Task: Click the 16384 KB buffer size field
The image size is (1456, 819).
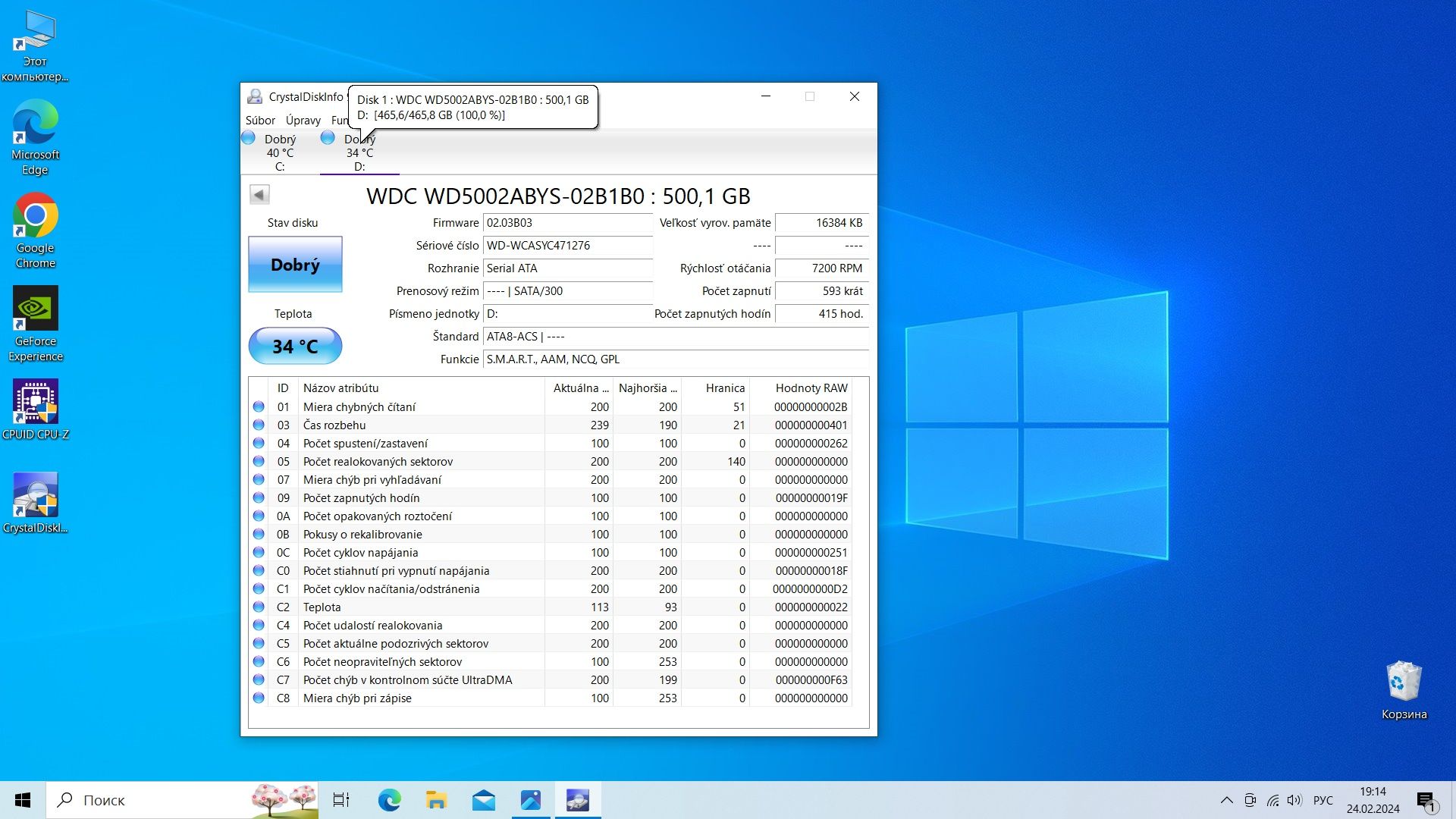Action: pos(821,223)
